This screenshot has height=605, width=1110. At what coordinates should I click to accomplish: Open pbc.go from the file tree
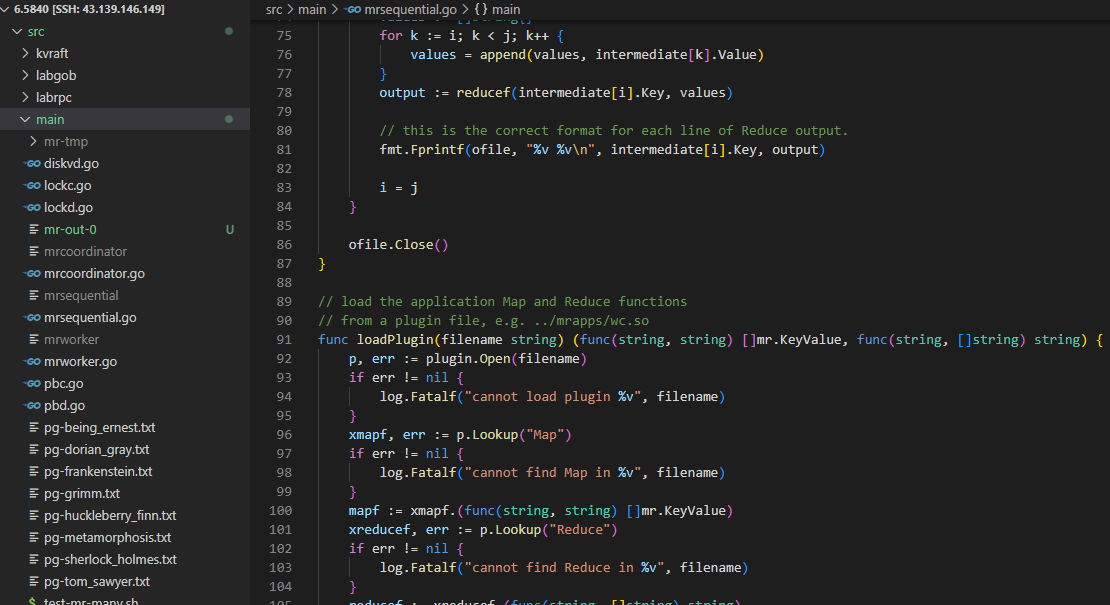(64, 384)
